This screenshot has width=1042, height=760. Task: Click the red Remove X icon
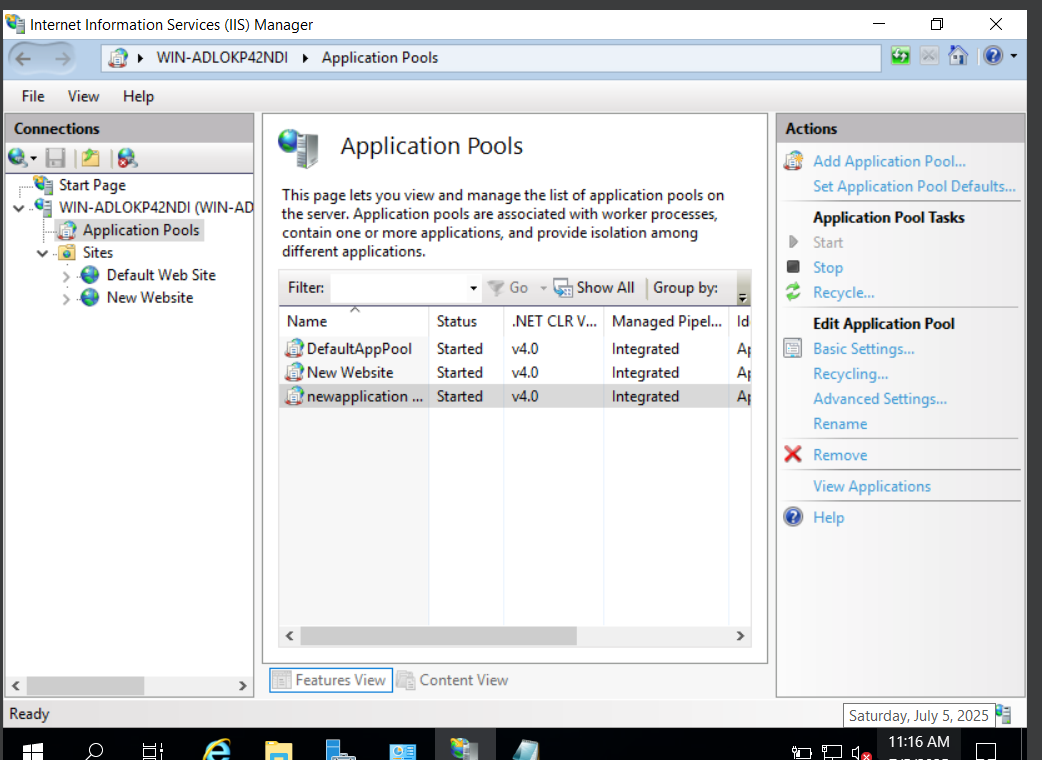[793, 455]
